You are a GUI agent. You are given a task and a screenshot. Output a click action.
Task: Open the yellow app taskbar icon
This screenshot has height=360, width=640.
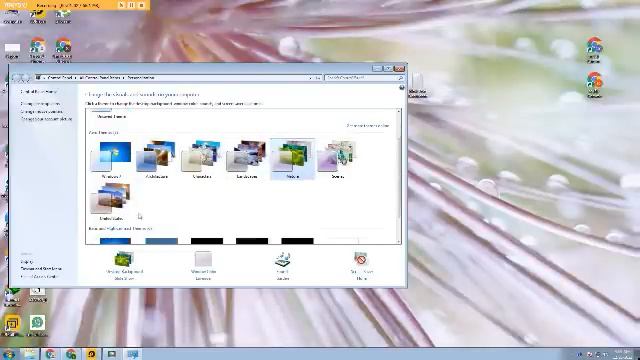tap(91, 354)
